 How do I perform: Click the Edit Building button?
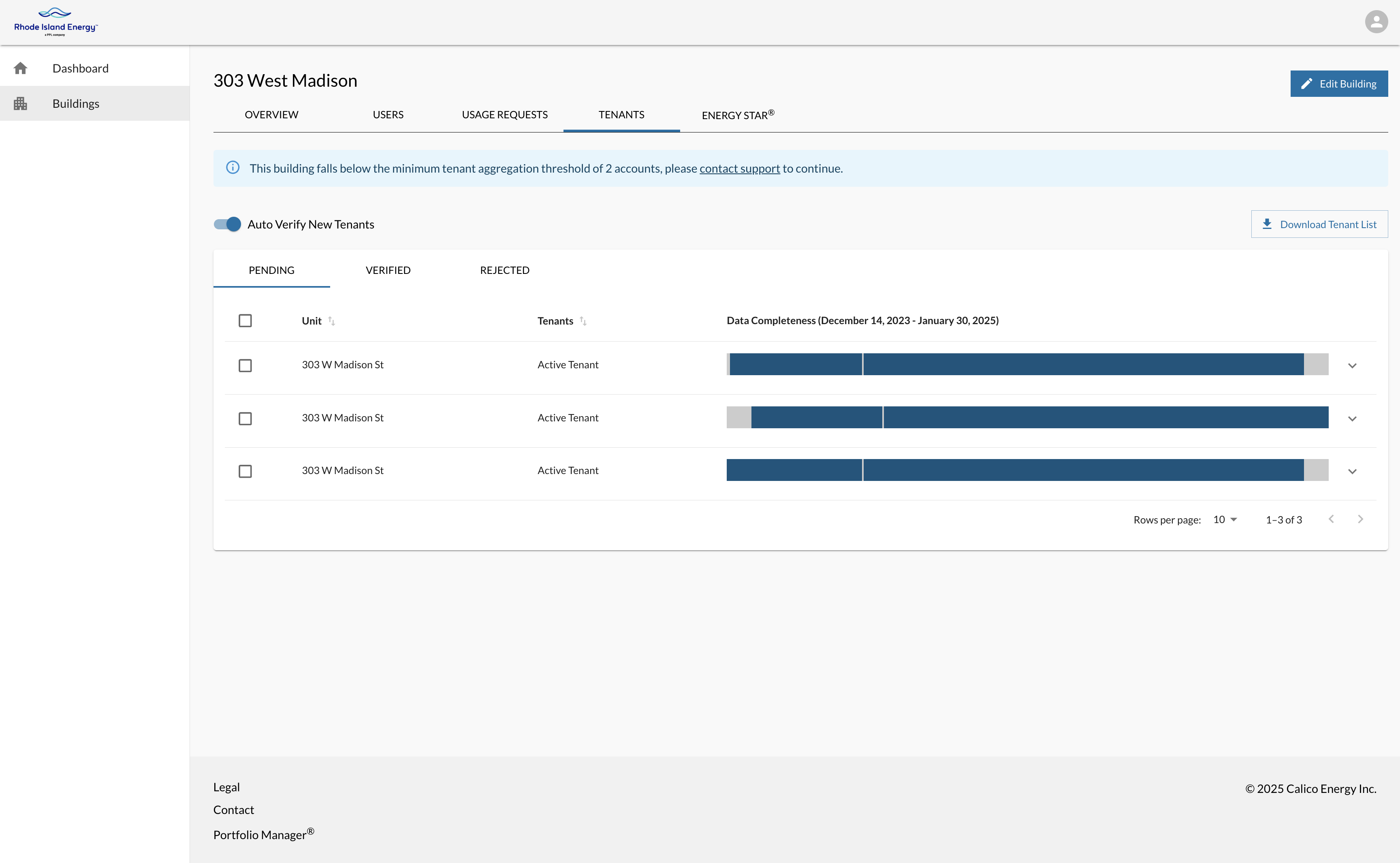pyautogui.click(x=1338, y=84)
